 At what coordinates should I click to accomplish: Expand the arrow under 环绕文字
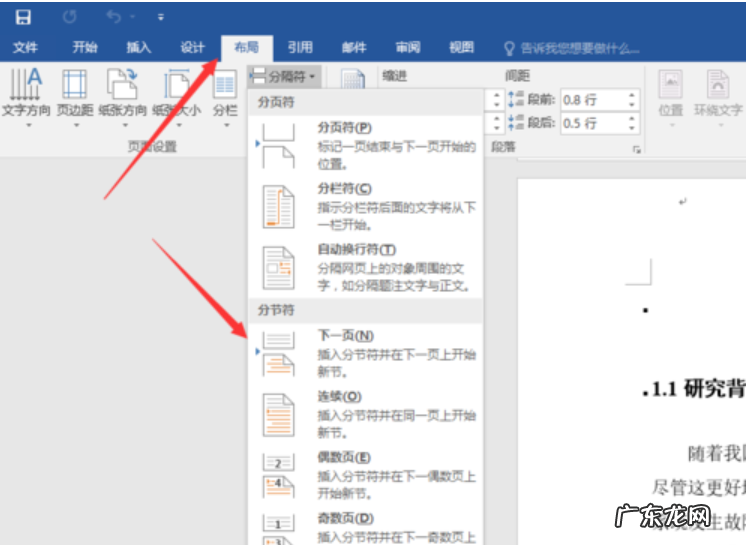point(720,126)
